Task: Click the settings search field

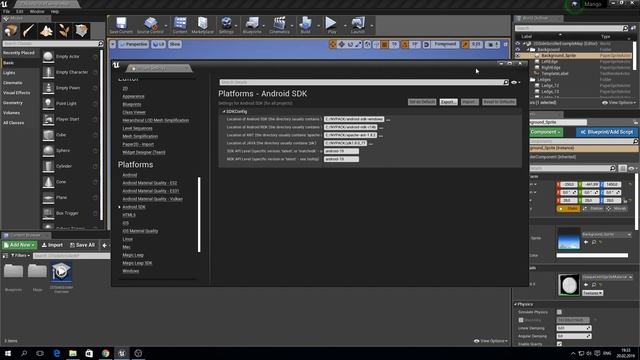Action: 364,82
